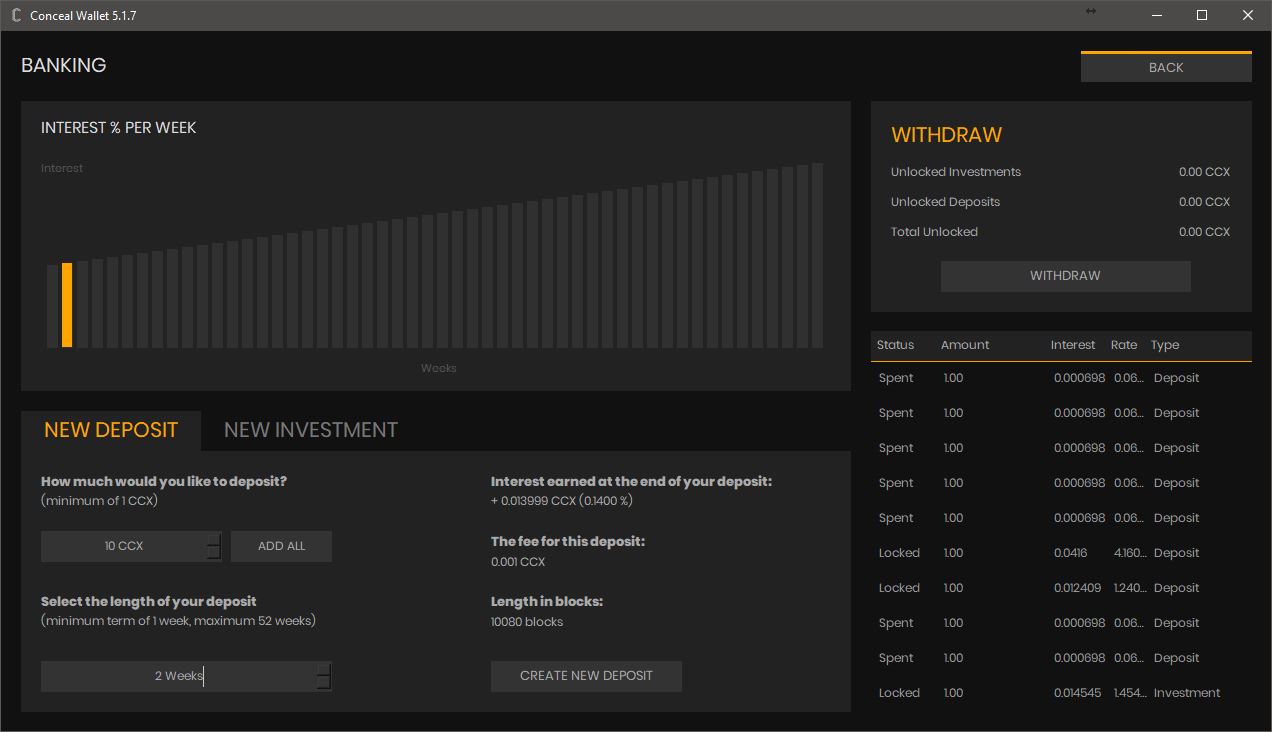The height and width of the screenshot is (732, 1272).
Task: Select the NEW DEPOSIT tab
Action: point(111,430)
